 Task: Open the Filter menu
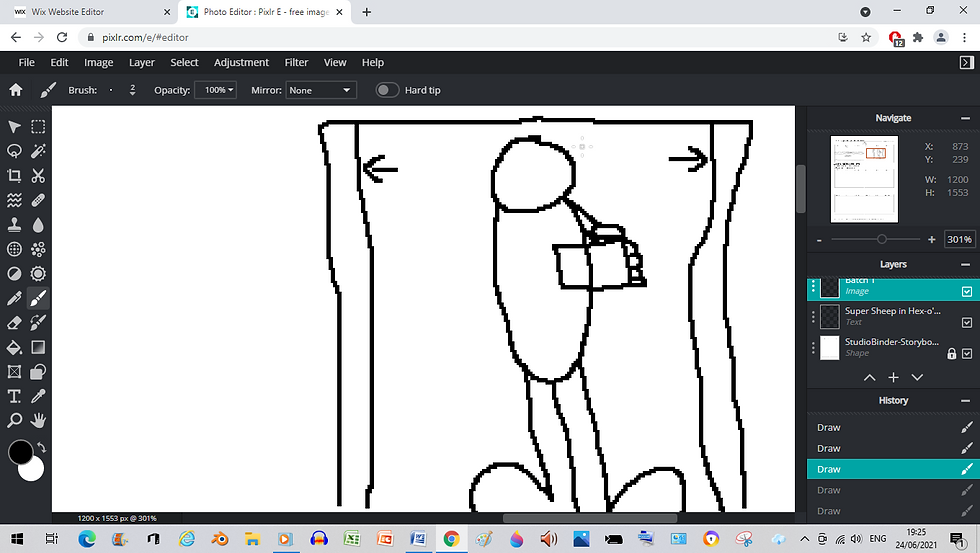[x=296, y=62]
